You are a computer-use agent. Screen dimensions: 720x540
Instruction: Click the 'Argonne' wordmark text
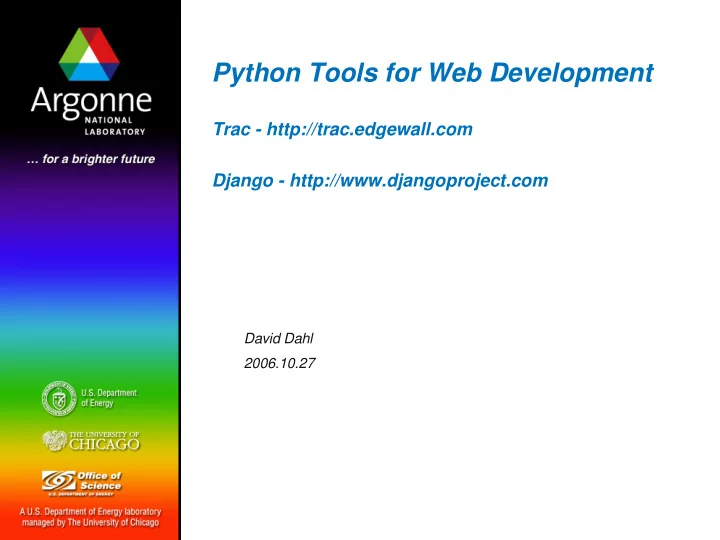(x=91, y=102)
